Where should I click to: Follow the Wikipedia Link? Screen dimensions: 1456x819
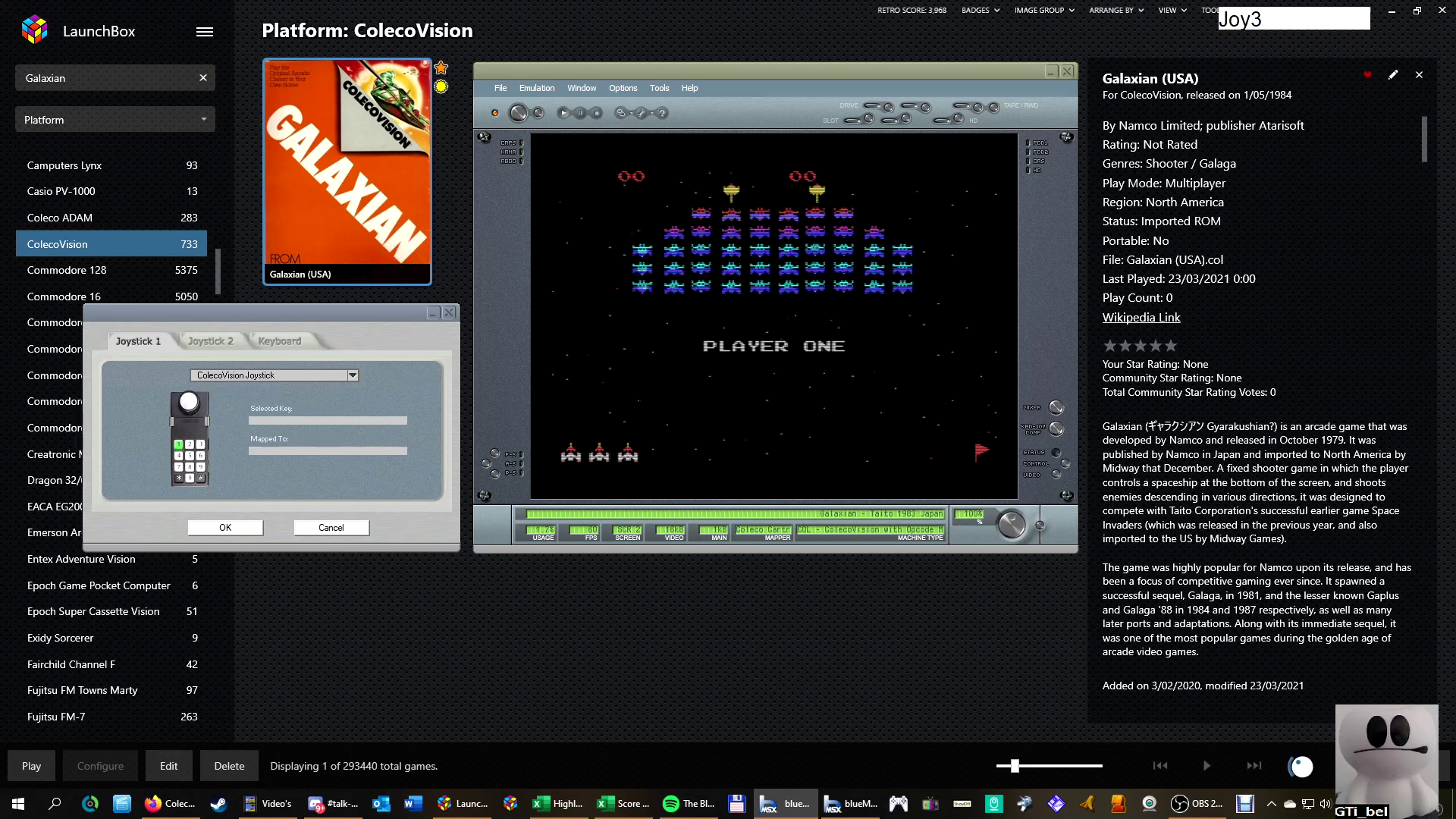tap(1141, 318)
